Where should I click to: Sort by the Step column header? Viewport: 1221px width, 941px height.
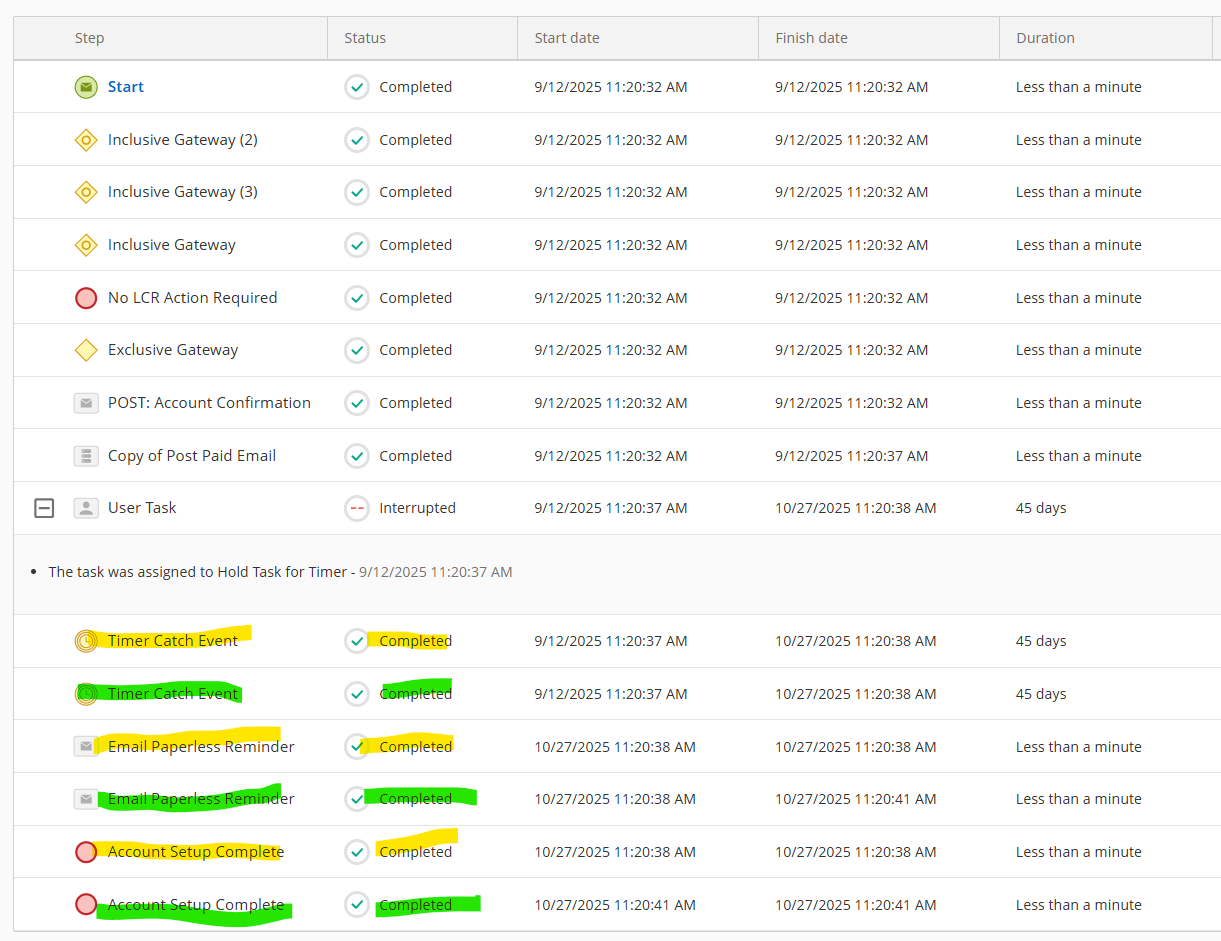coord(89,38)
